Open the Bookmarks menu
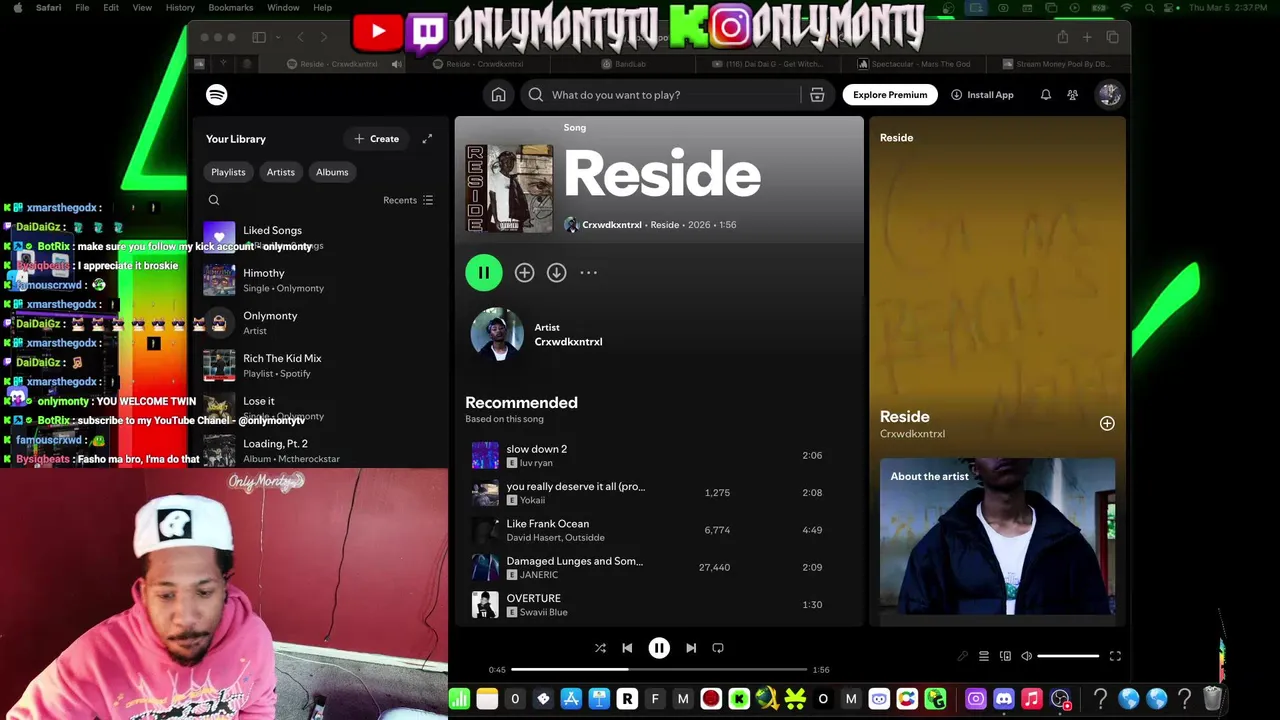The image size is (1280, 720). click(231, 7)
